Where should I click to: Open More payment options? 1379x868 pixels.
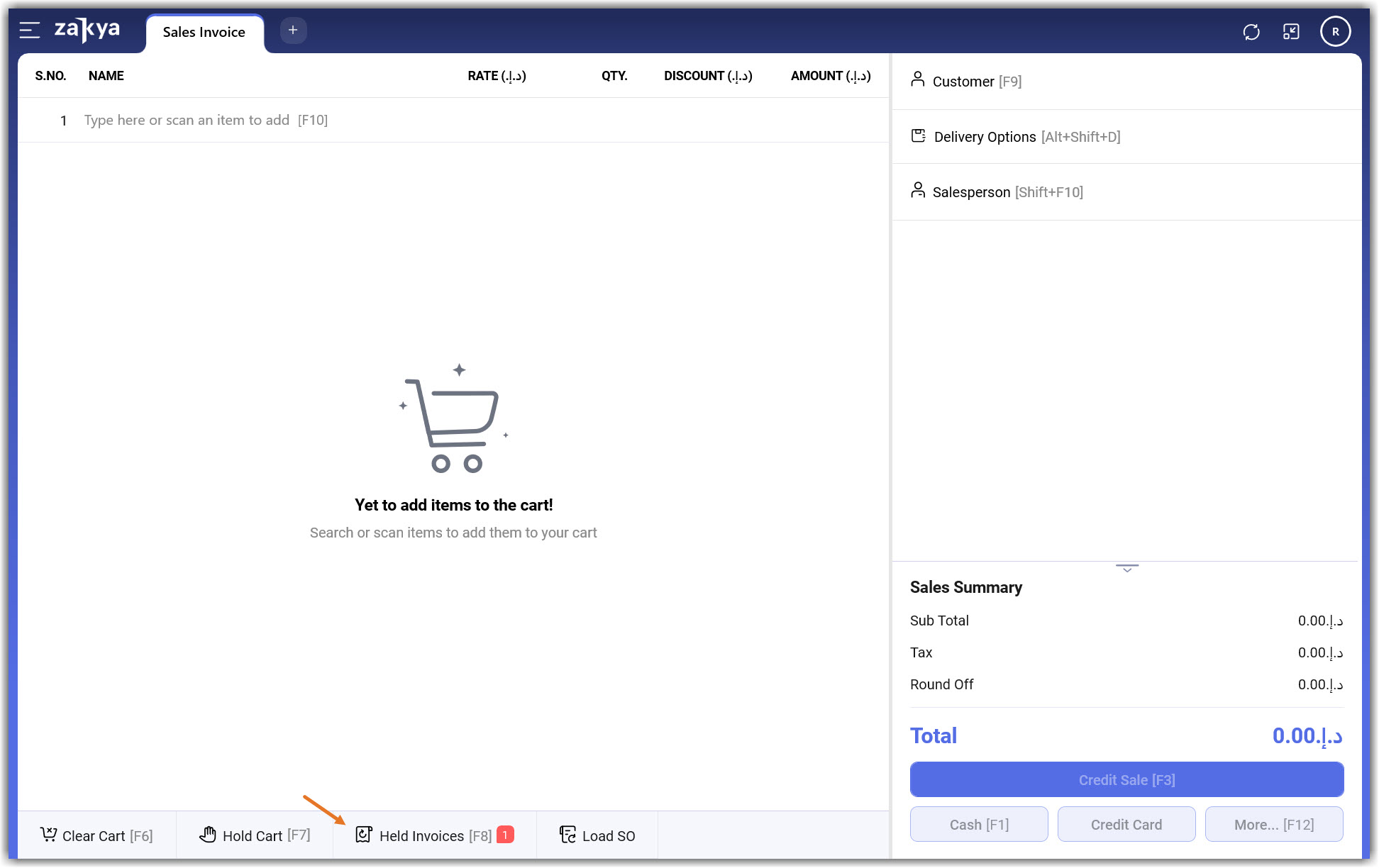1273,825
